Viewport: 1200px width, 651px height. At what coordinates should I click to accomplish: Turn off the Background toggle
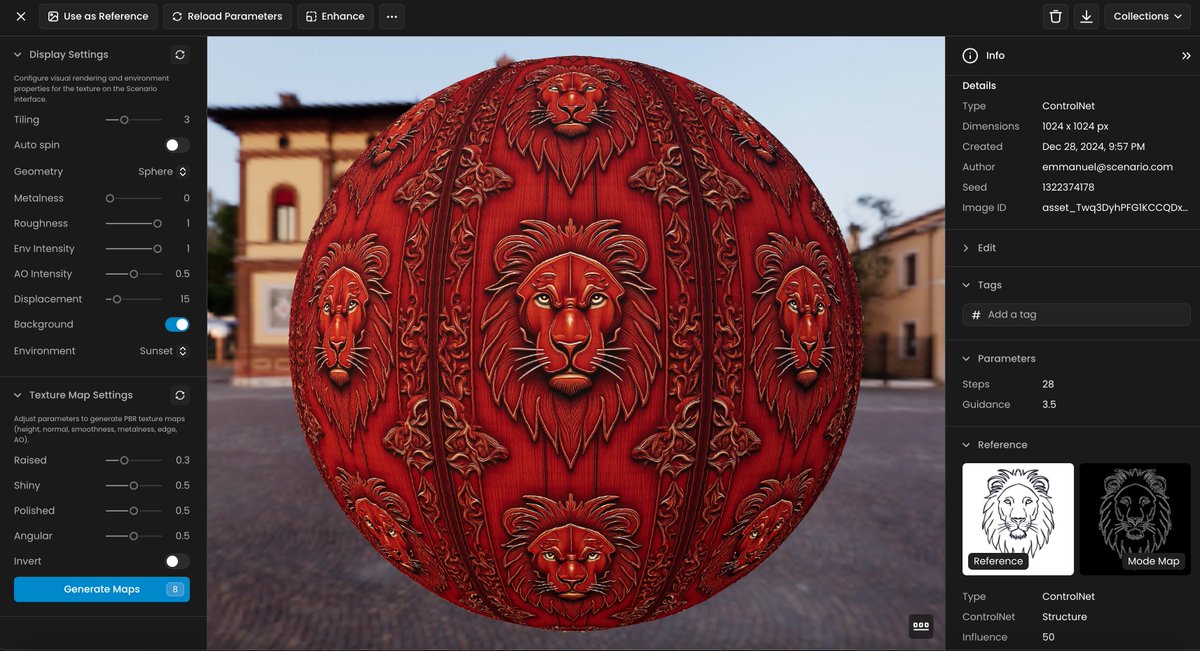[177, 324]
